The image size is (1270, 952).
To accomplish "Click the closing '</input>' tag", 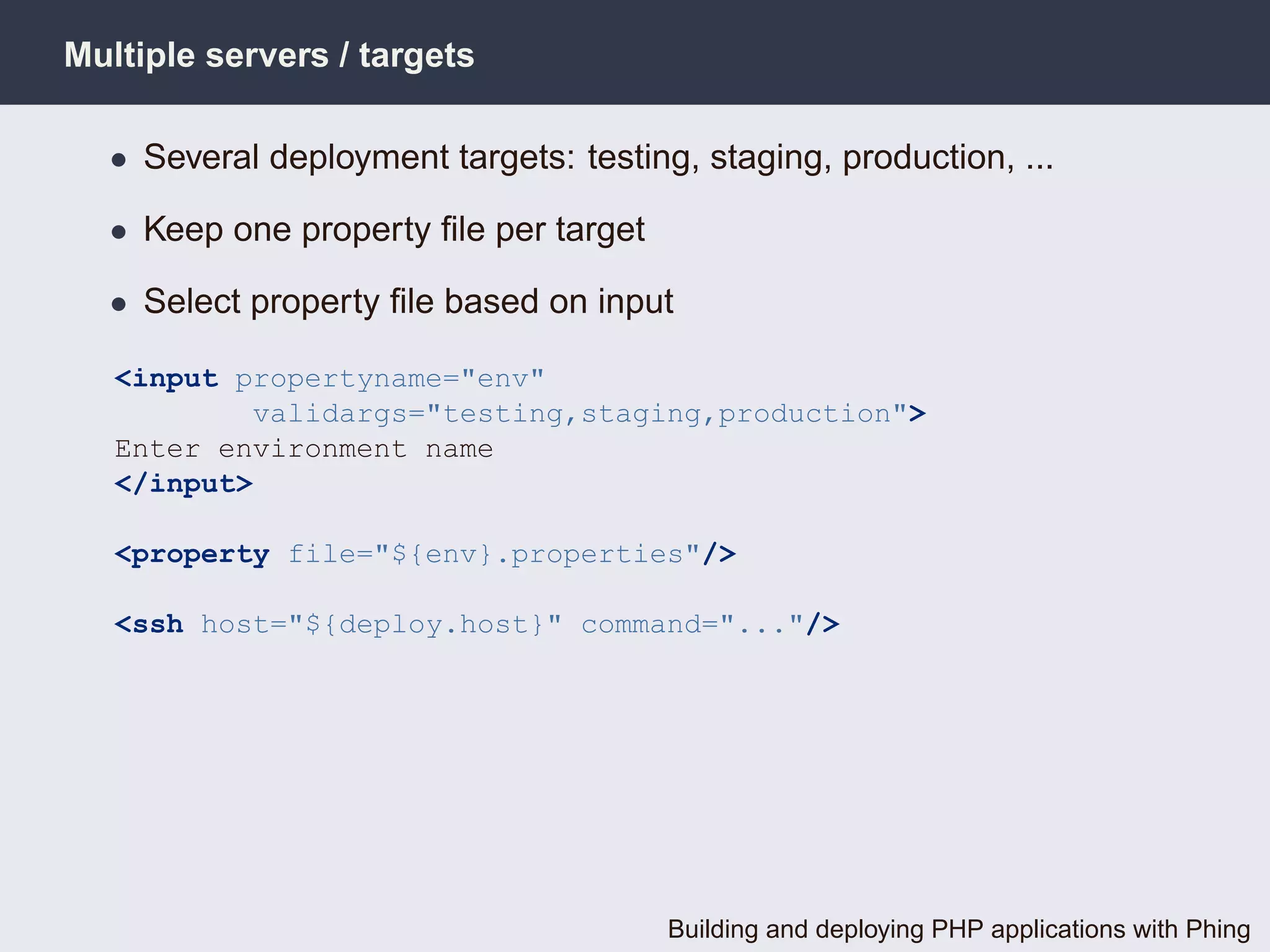I will click(x=184, y=483).
